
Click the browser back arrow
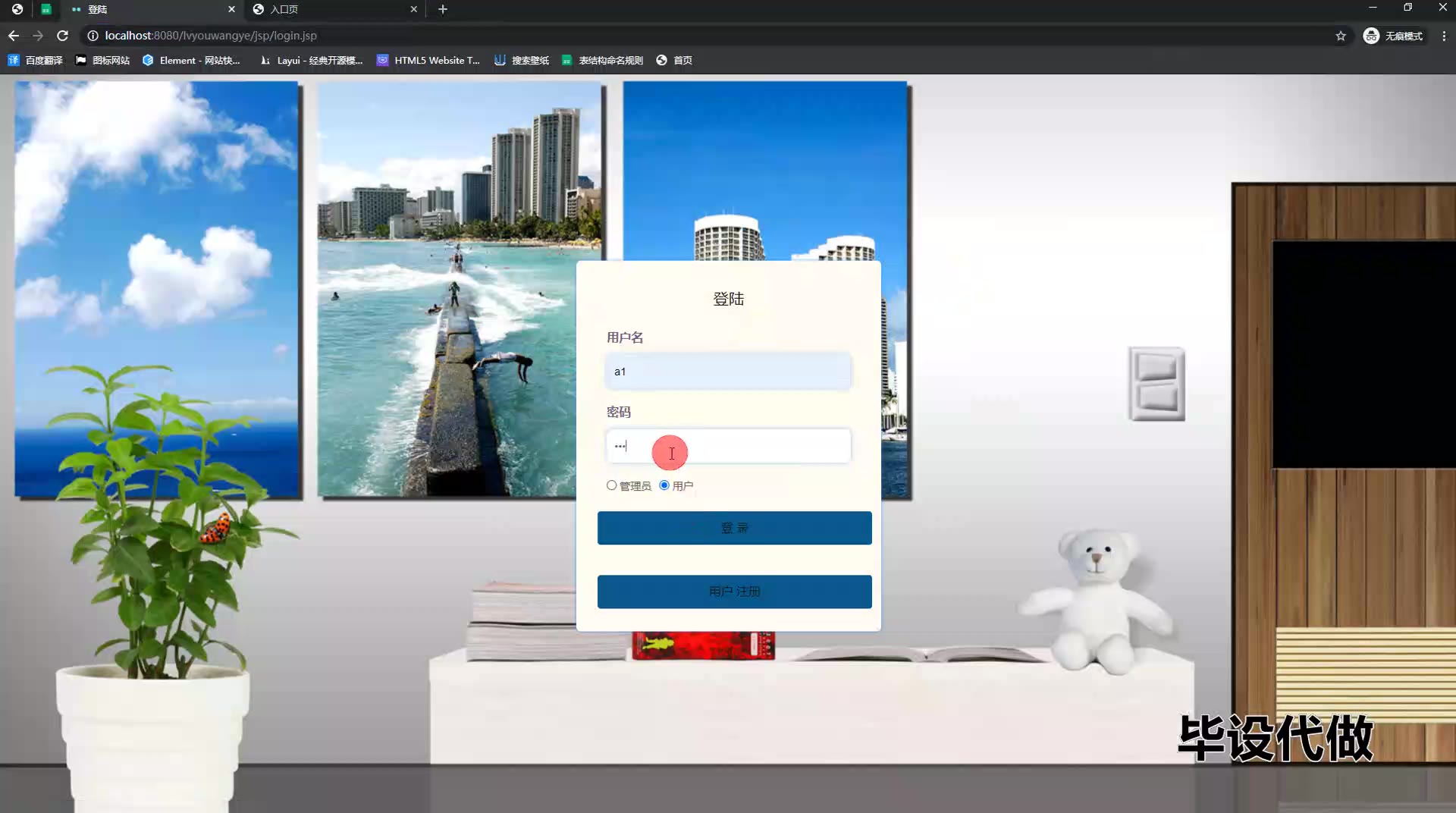click(14, 36)
